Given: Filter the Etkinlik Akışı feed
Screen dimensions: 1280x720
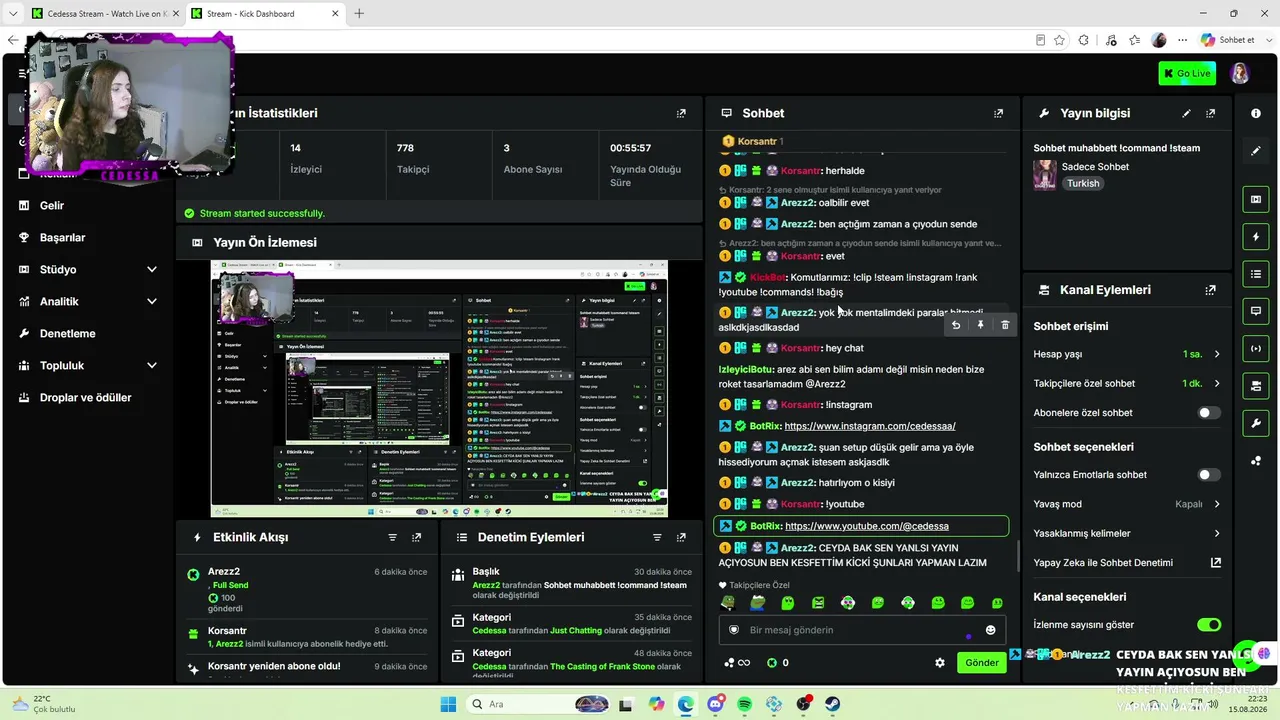Looking at the screenshot, I should (x=392, y=537).
